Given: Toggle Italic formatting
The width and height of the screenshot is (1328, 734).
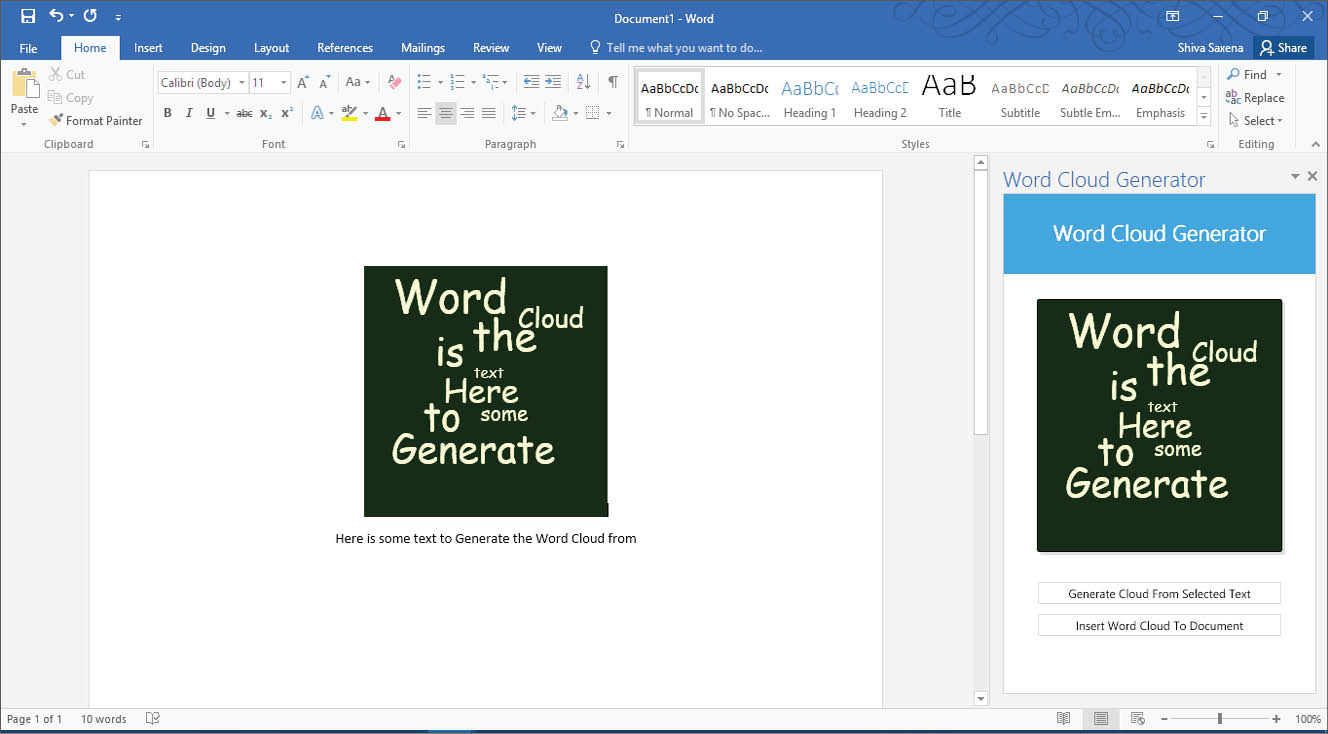Looking at the screenshot, I should pos(189,113).
